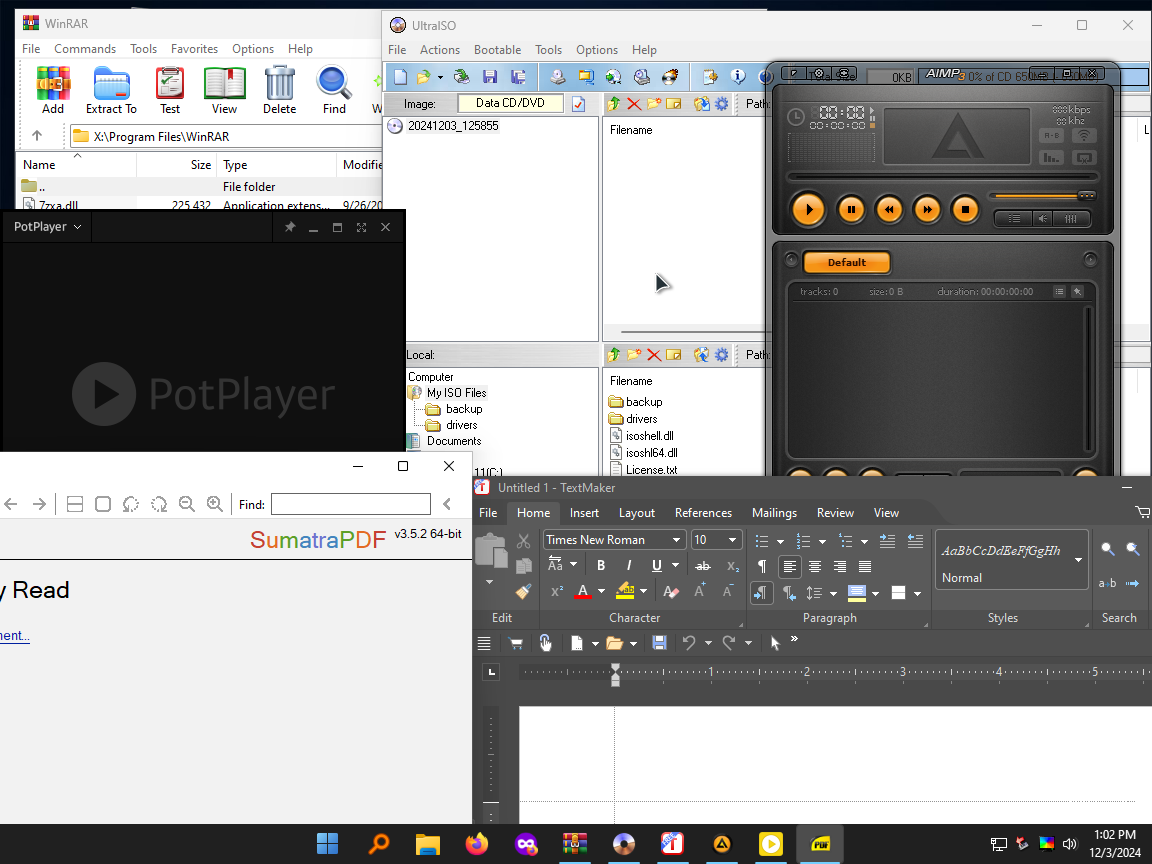Click the New Folder icon in UltraISO local pane
Image resolution: width=1152 pixels, height=864 pixels.
(633, 354)
